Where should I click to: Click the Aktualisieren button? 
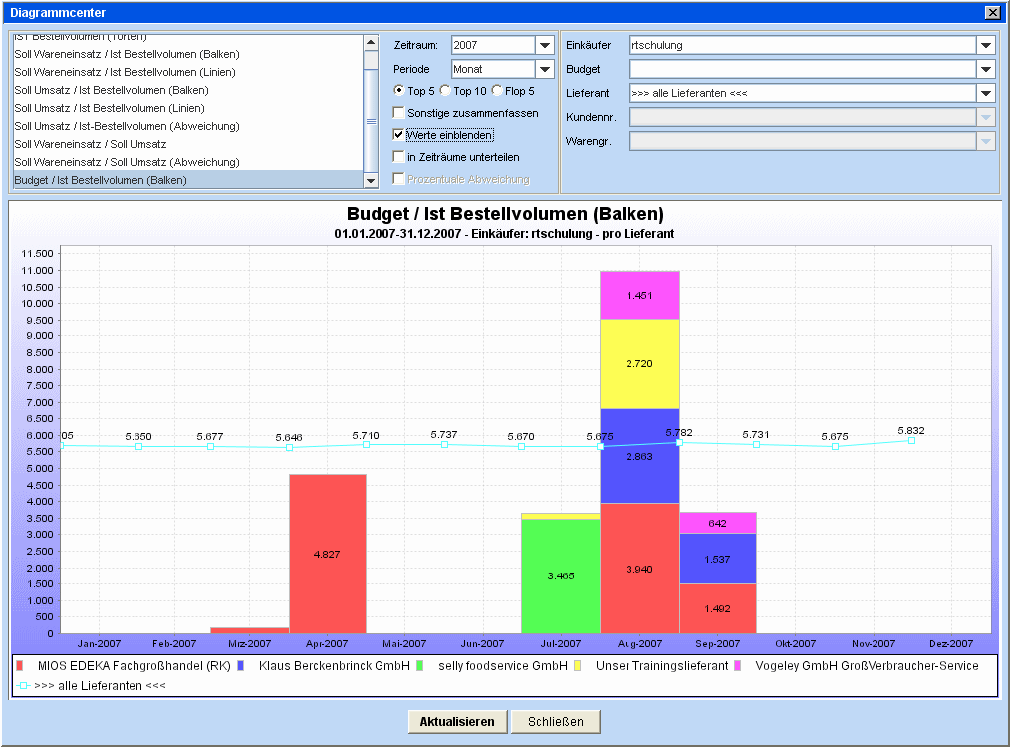pyautogui.click(x=457, y=721)
